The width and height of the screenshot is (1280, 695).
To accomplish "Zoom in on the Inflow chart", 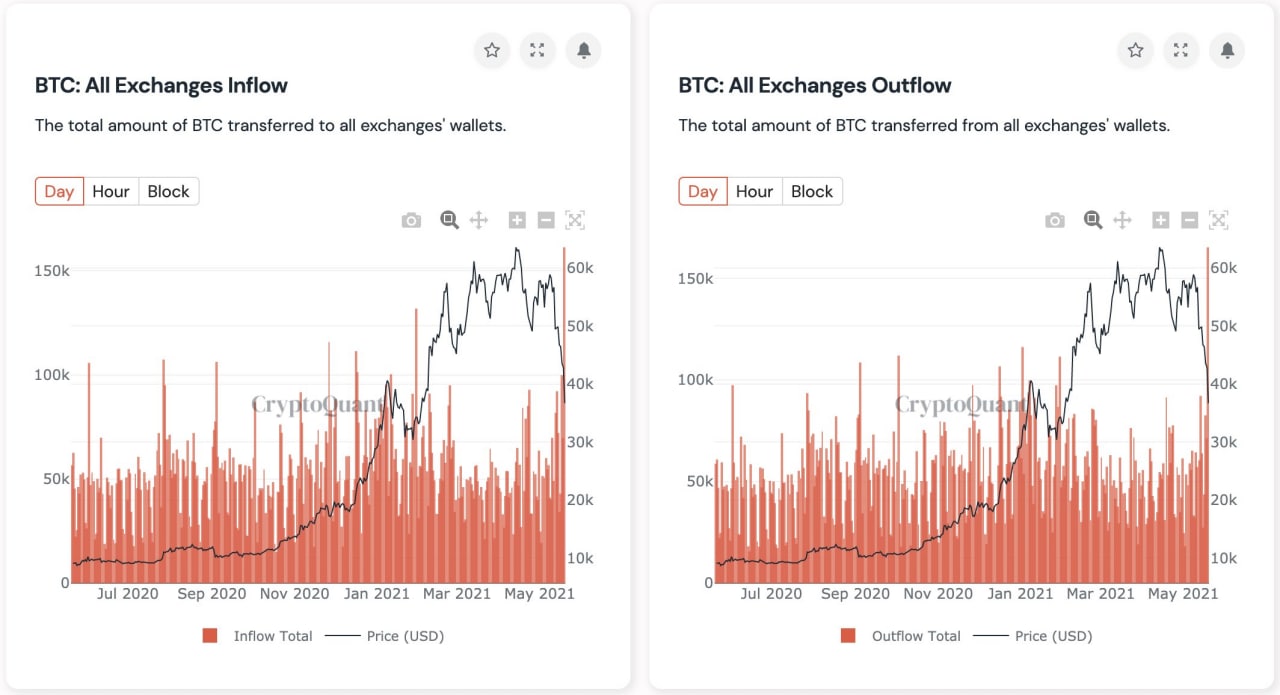I will click(x=517, y=220).
